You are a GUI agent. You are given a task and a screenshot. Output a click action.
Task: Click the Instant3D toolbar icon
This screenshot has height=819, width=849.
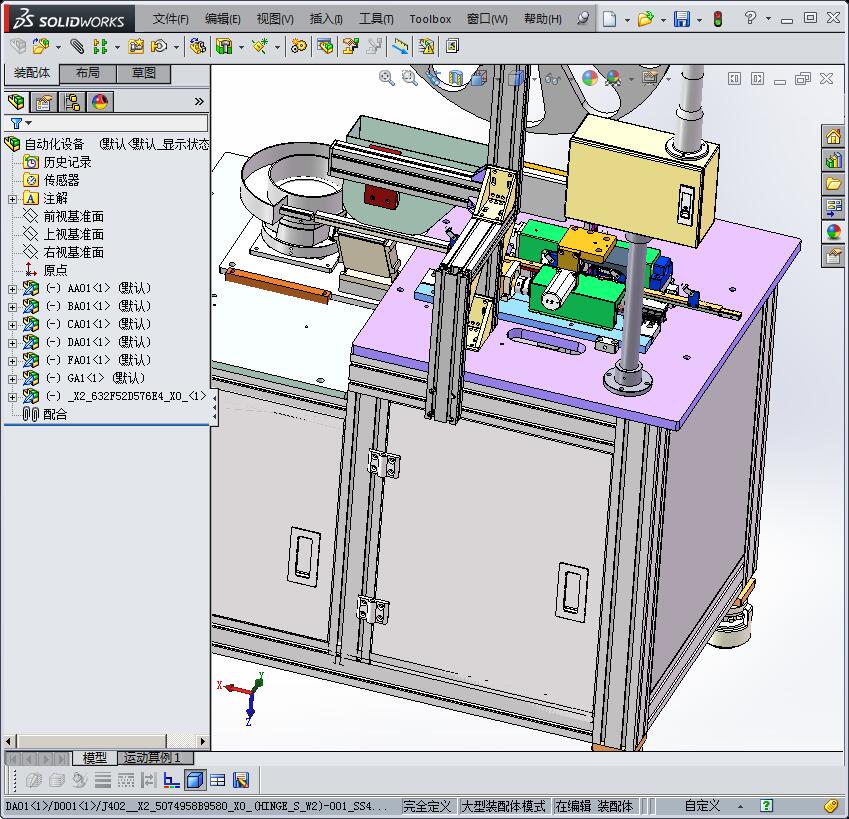coord(452,47)
